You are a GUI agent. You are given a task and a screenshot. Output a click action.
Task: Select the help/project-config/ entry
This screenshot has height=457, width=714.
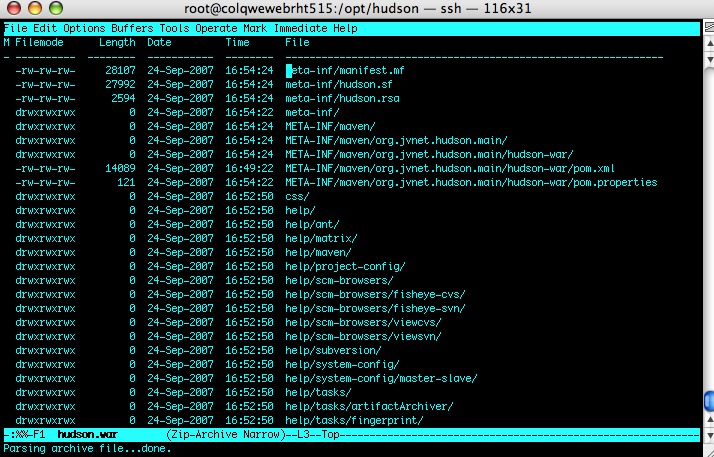(x=345, y=267)
